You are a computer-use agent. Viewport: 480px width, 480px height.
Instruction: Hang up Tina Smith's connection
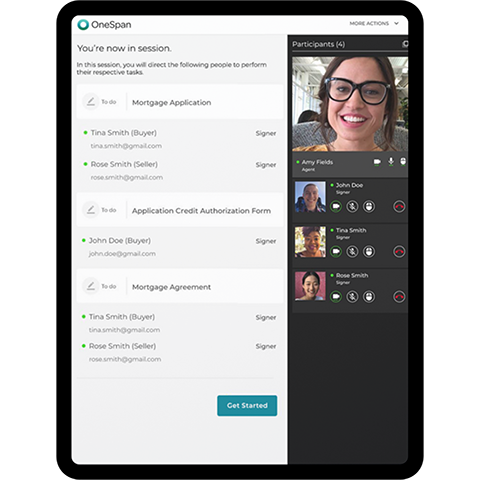(399, 252)
